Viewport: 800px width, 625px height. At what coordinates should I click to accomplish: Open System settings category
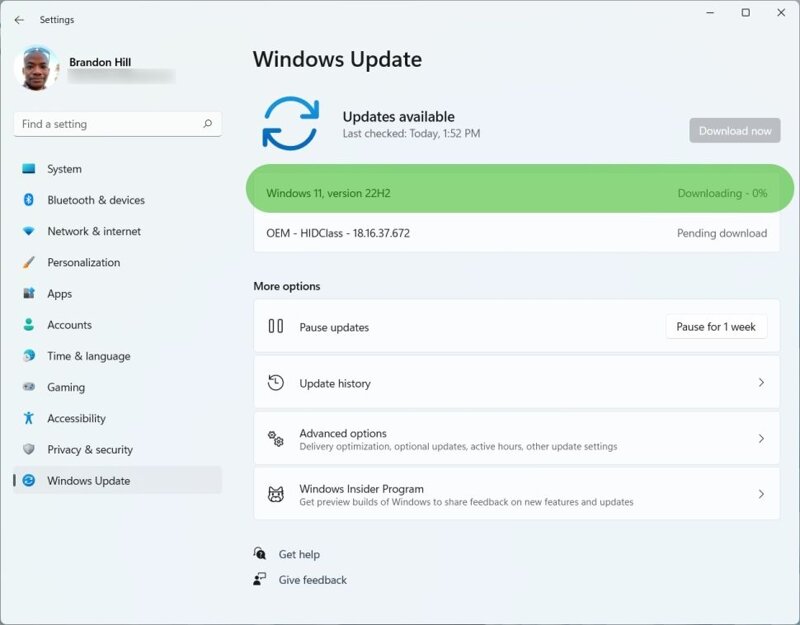tap(118, 168)
